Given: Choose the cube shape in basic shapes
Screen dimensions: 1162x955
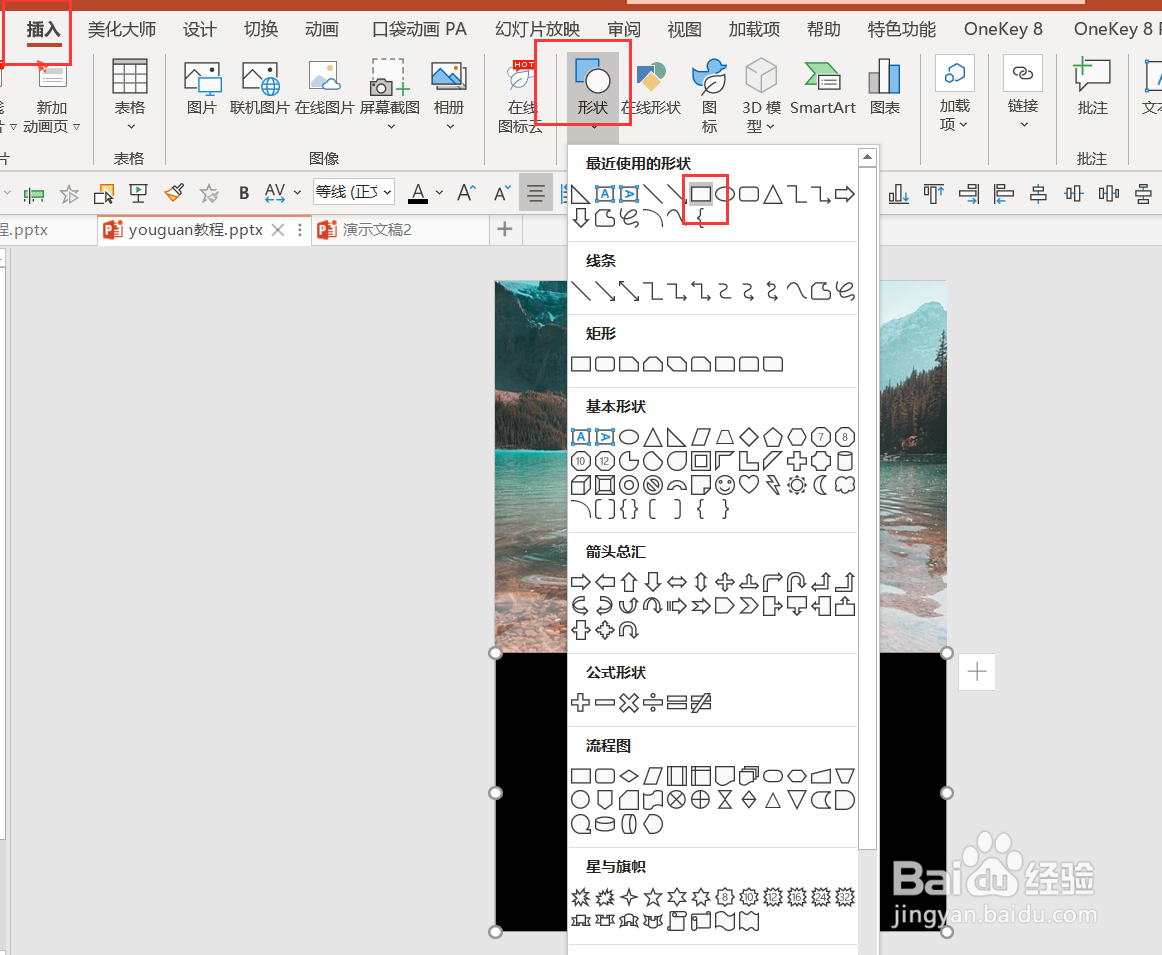Looking at the screenshot, I should coord(581,485).
